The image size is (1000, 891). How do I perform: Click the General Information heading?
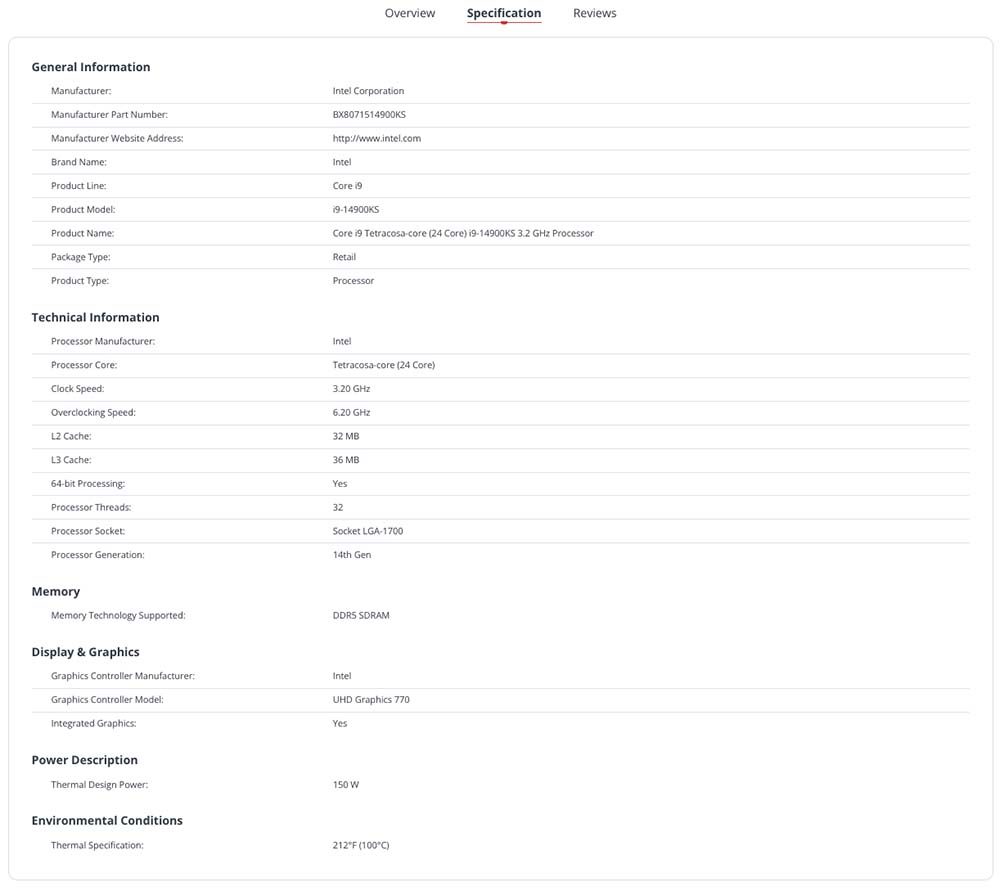tap(91, 67)
